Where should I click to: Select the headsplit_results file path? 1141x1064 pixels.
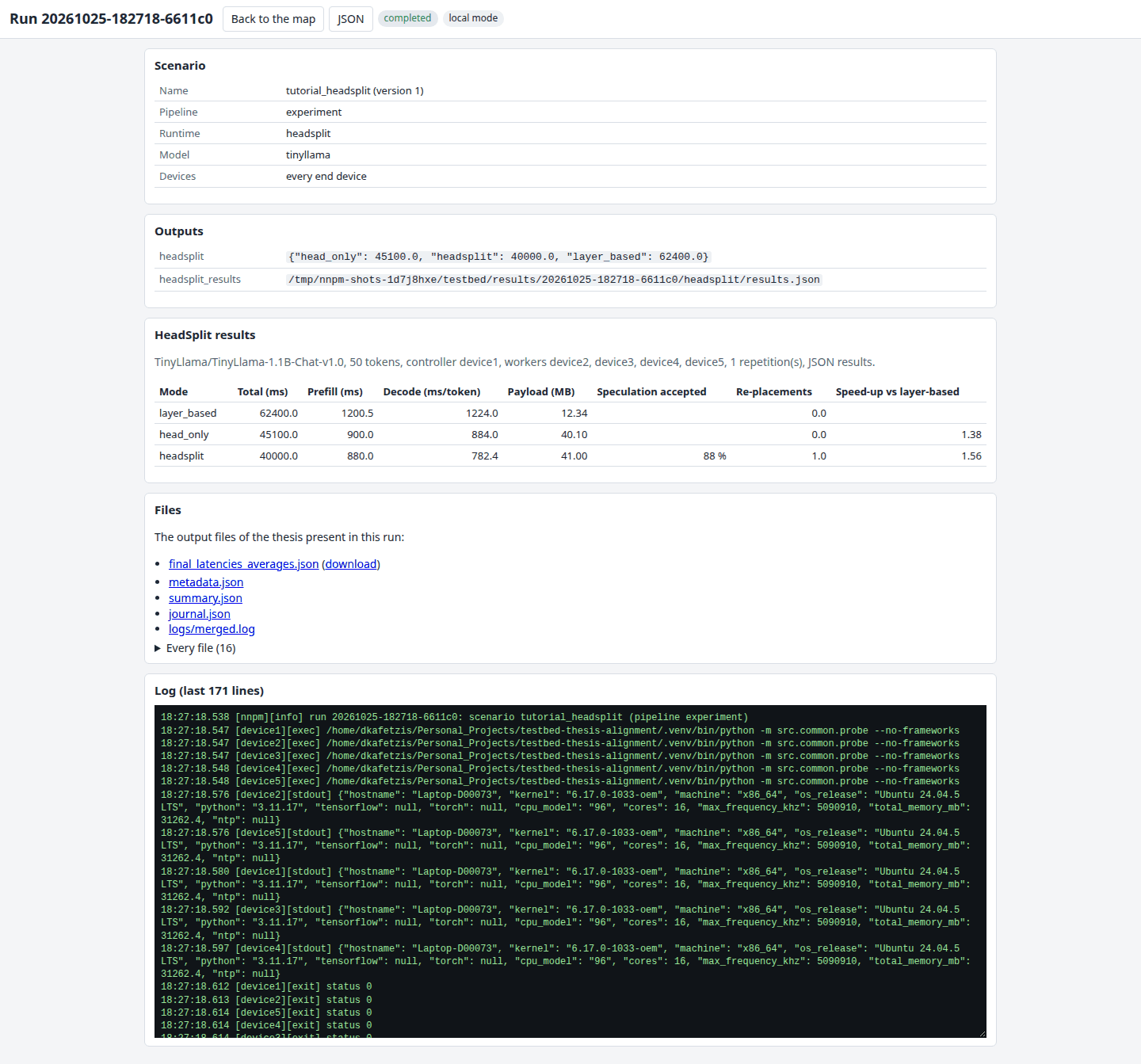point(554,280)
